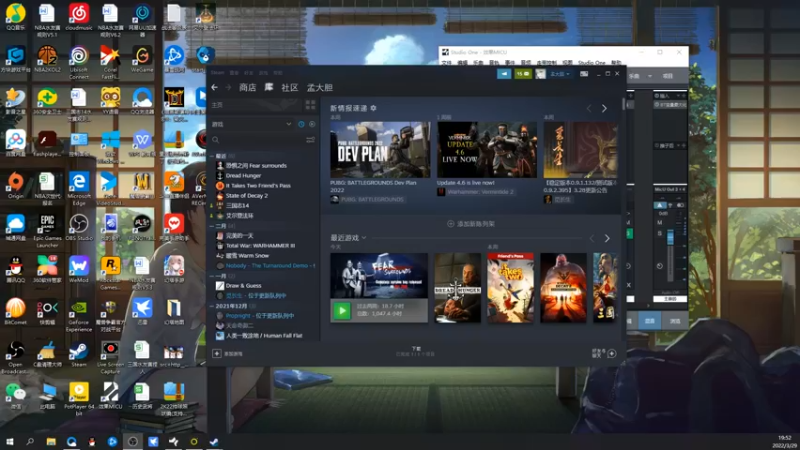Viewport: 800px width, 450px height.
Task: Open the collections grid view icon
Action: pos(310,105)
